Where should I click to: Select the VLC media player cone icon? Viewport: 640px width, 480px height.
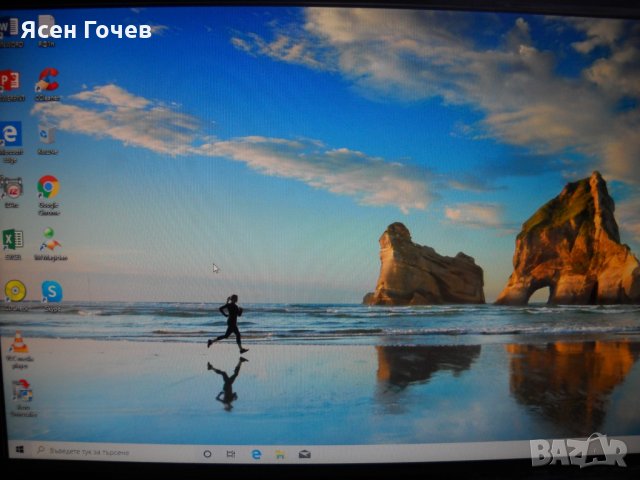pyautogui.click(x=18, y=343)
